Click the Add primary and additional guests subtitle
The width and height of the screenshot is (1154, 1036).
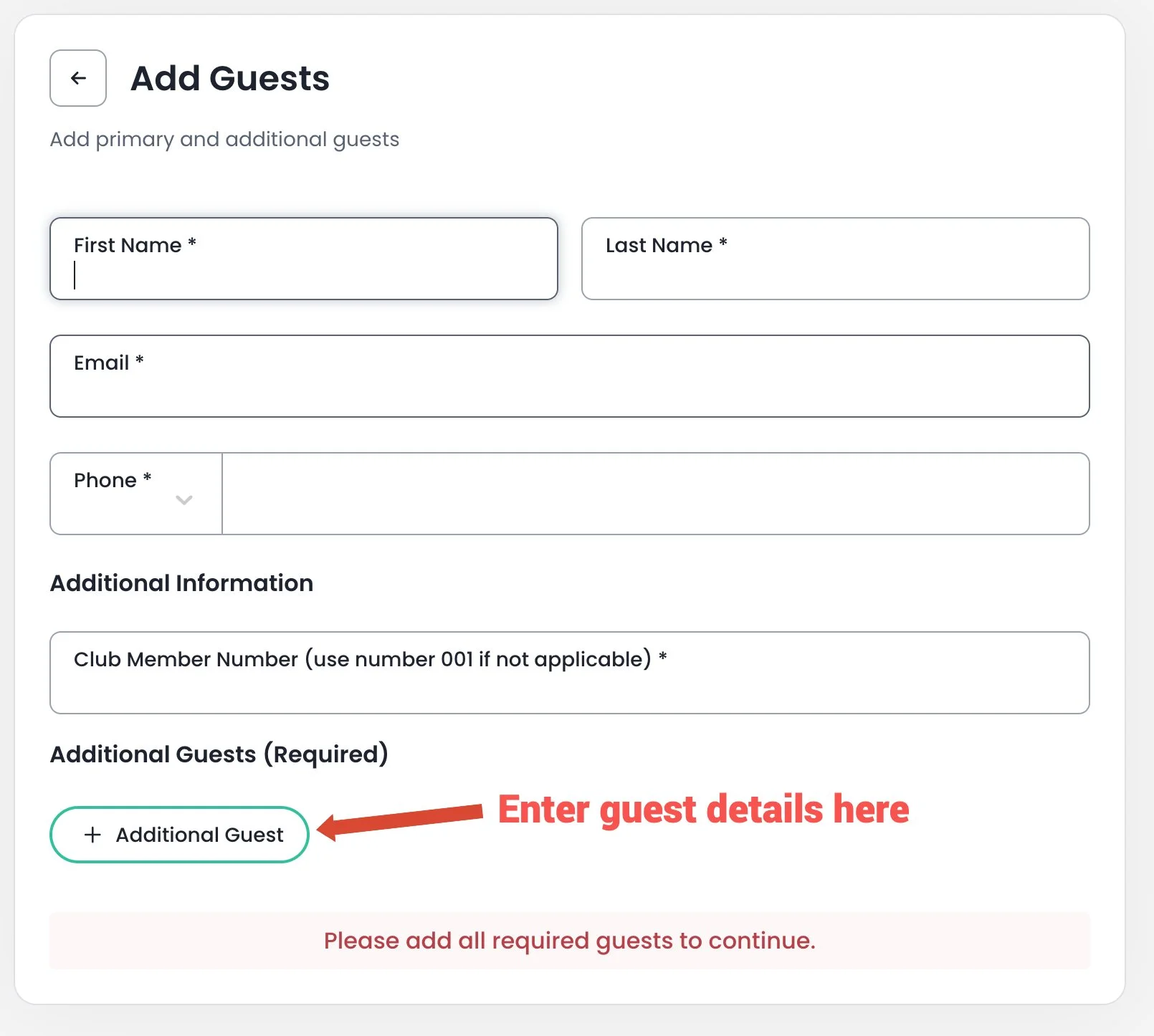(x=224, y=139)
